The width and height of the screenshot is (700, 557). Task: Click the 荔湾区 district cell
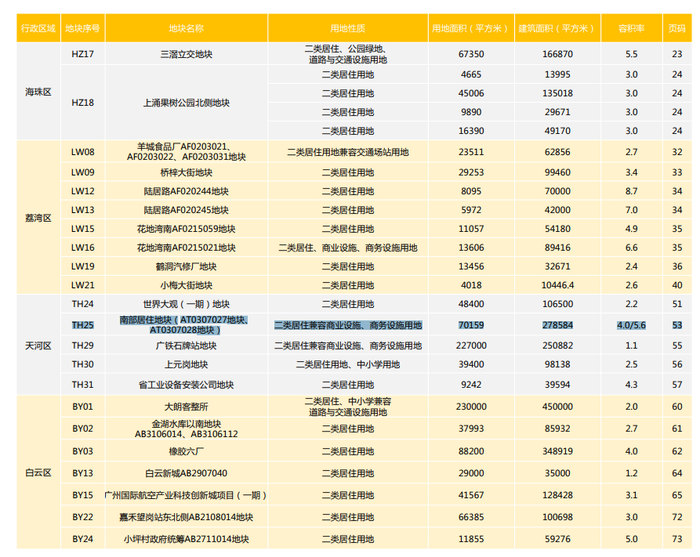tap(38, 218)
